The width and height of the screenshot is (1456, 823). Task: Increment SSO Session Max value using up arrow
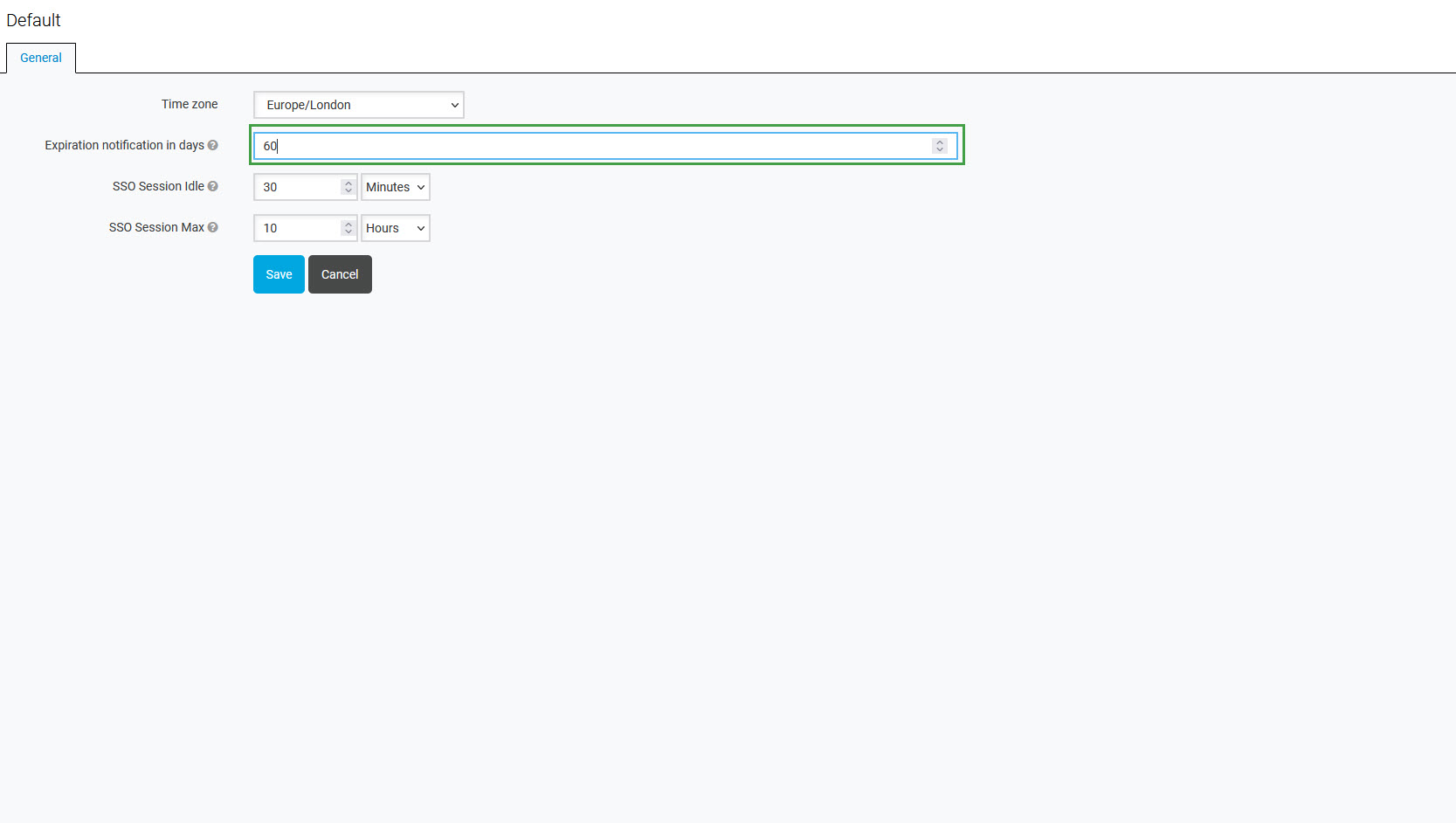coord(348,225)
